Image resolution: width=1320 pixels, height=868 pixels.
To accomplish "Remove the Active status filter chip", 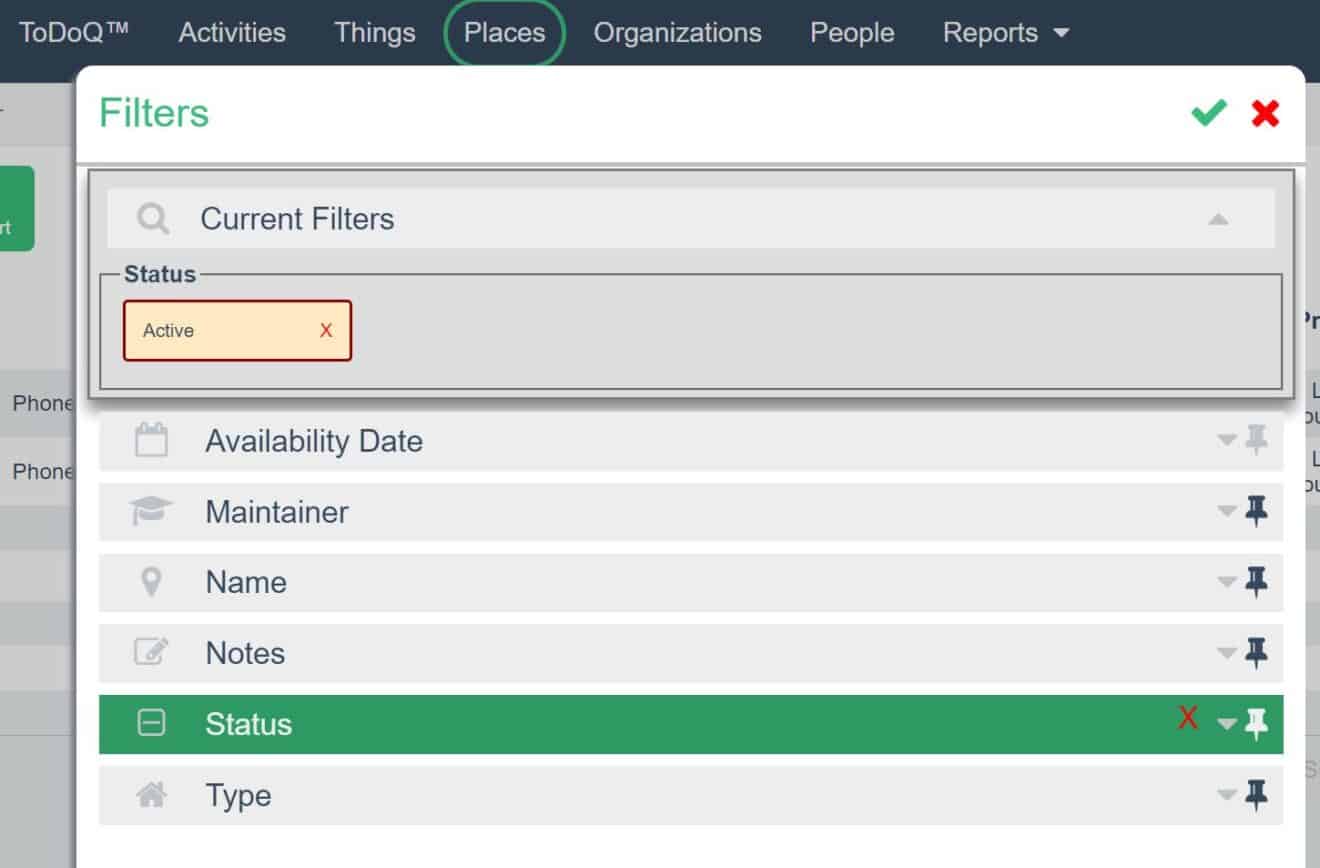I will (326, 330).
